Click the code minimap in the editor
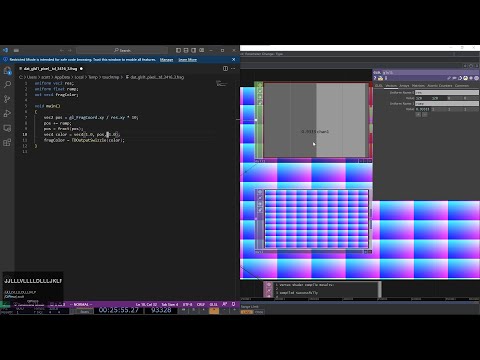Viewport: 480px width, 360px height. (221, 83)
